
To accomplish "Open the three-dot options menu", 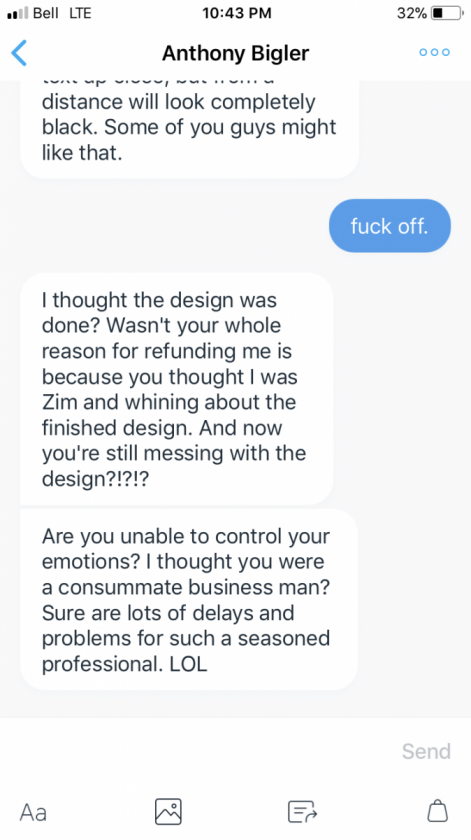I will pos(435,52).
